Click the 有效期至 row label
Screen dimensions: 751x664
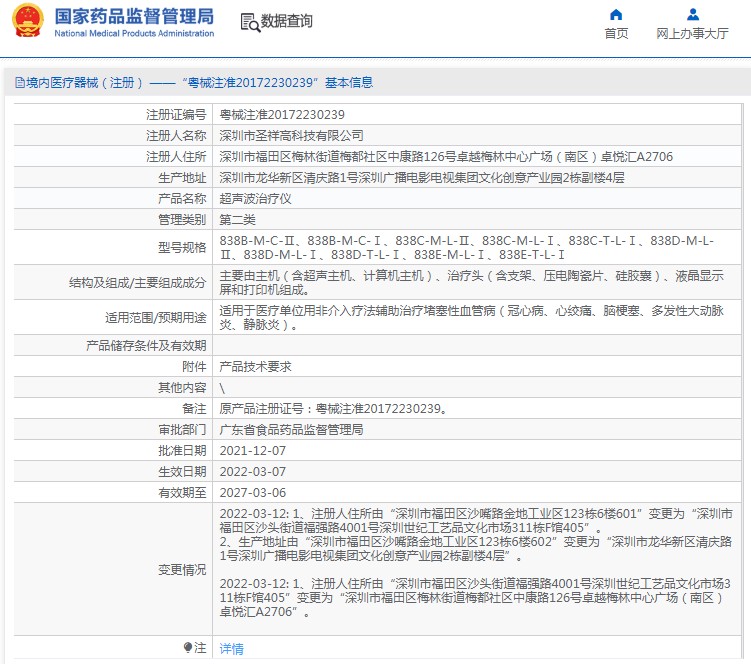[x=182, y=493]
